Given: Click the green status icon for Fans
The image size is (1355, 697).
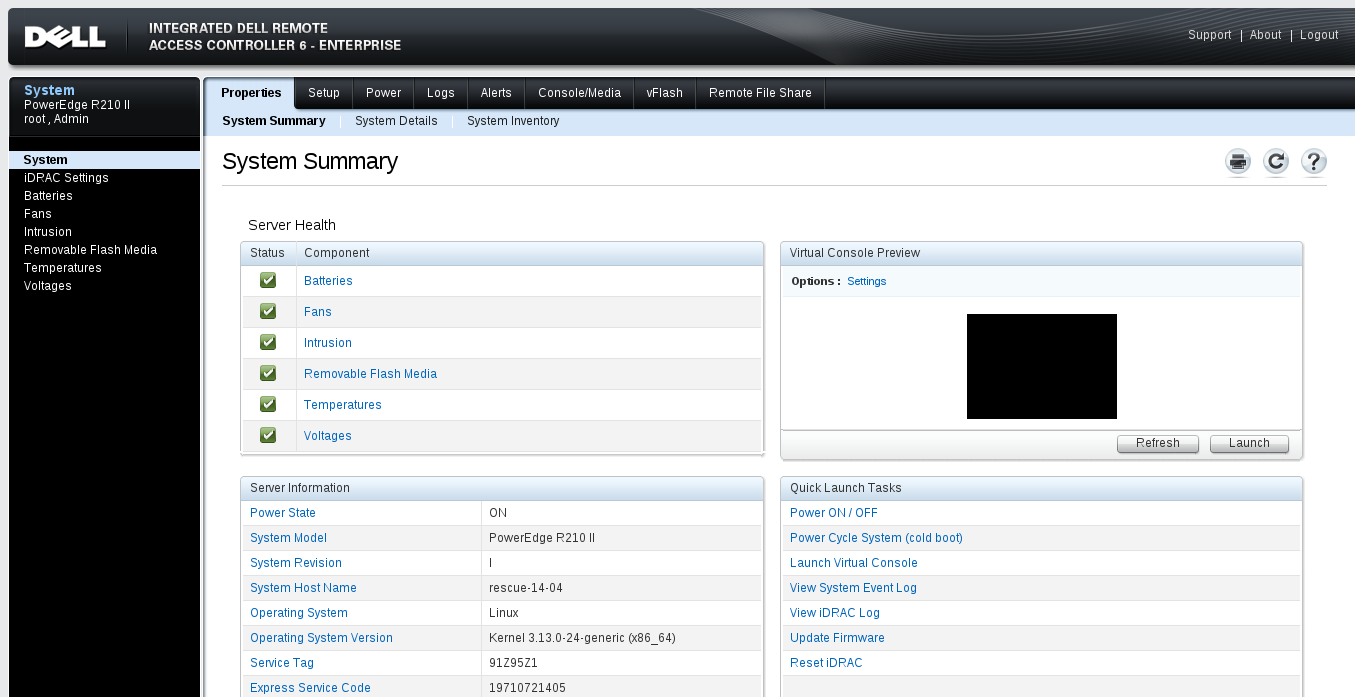Looking at the screenshot, I should (x=268, y=312).
